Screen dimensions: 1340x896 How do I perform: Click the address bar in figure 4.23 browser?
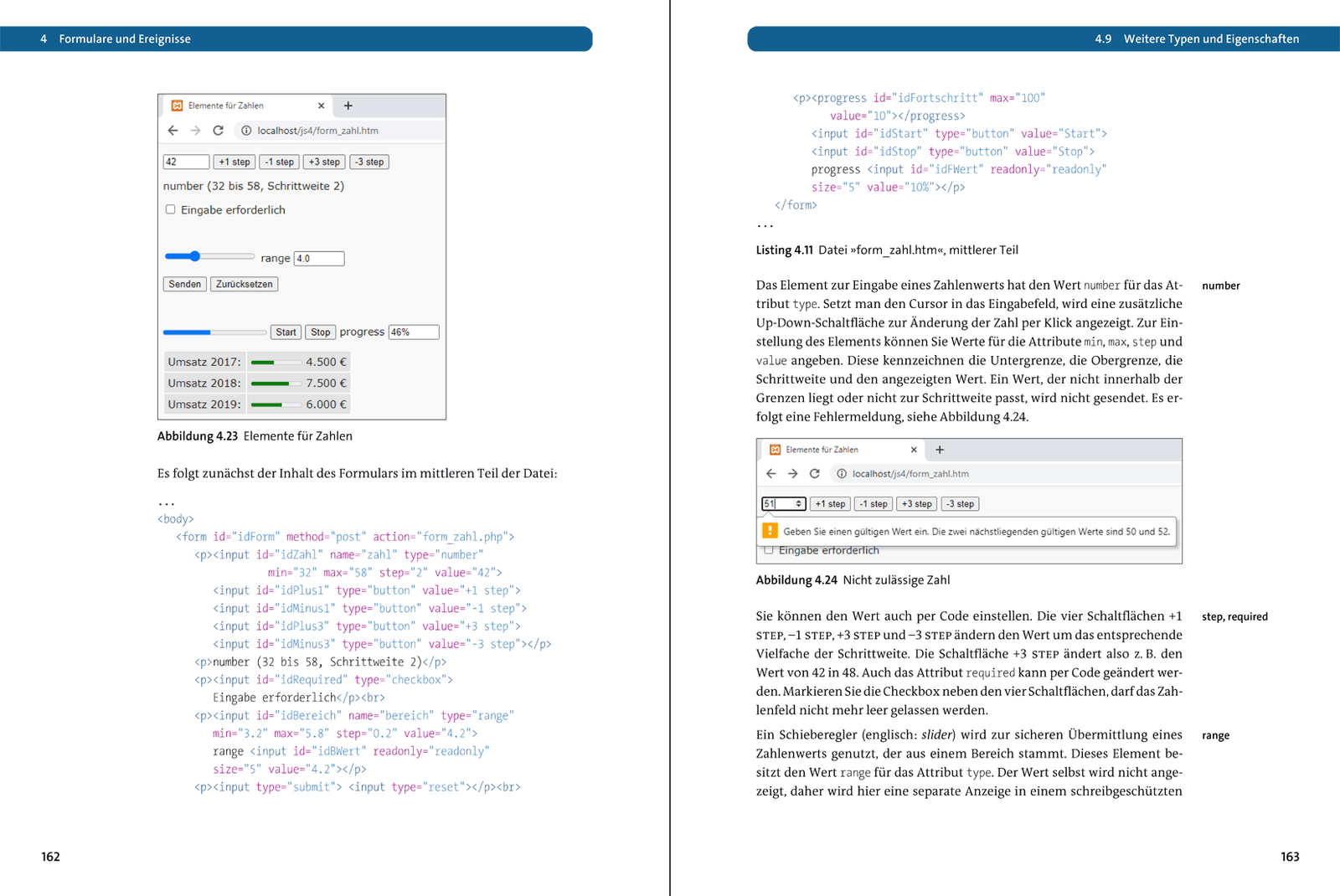coord(339,131)
